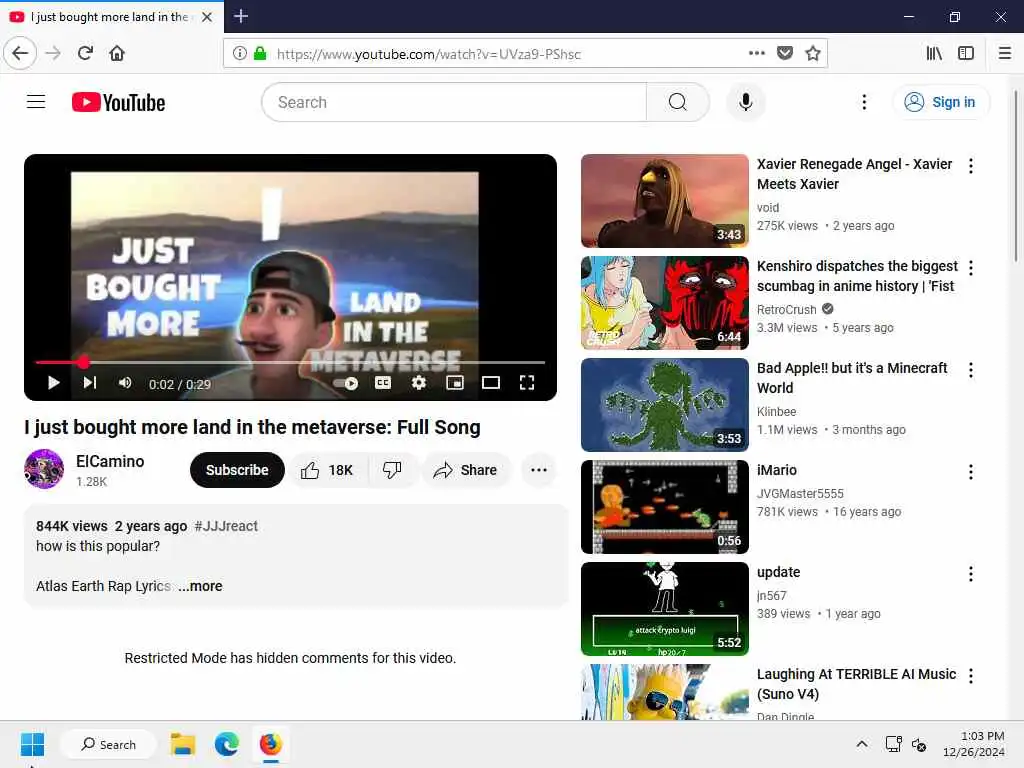Screen dimensions: 1024x768
Task: Go forward in Firefox
Action: click(53, 53)
